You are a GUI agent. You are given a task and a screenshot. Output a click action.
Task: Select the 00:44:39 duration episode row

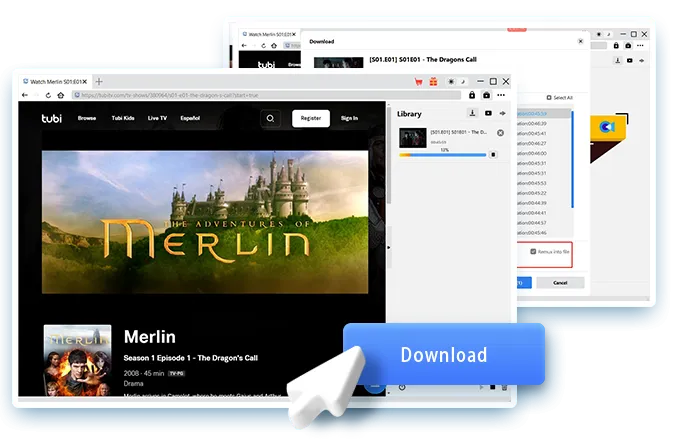point(543,203)
